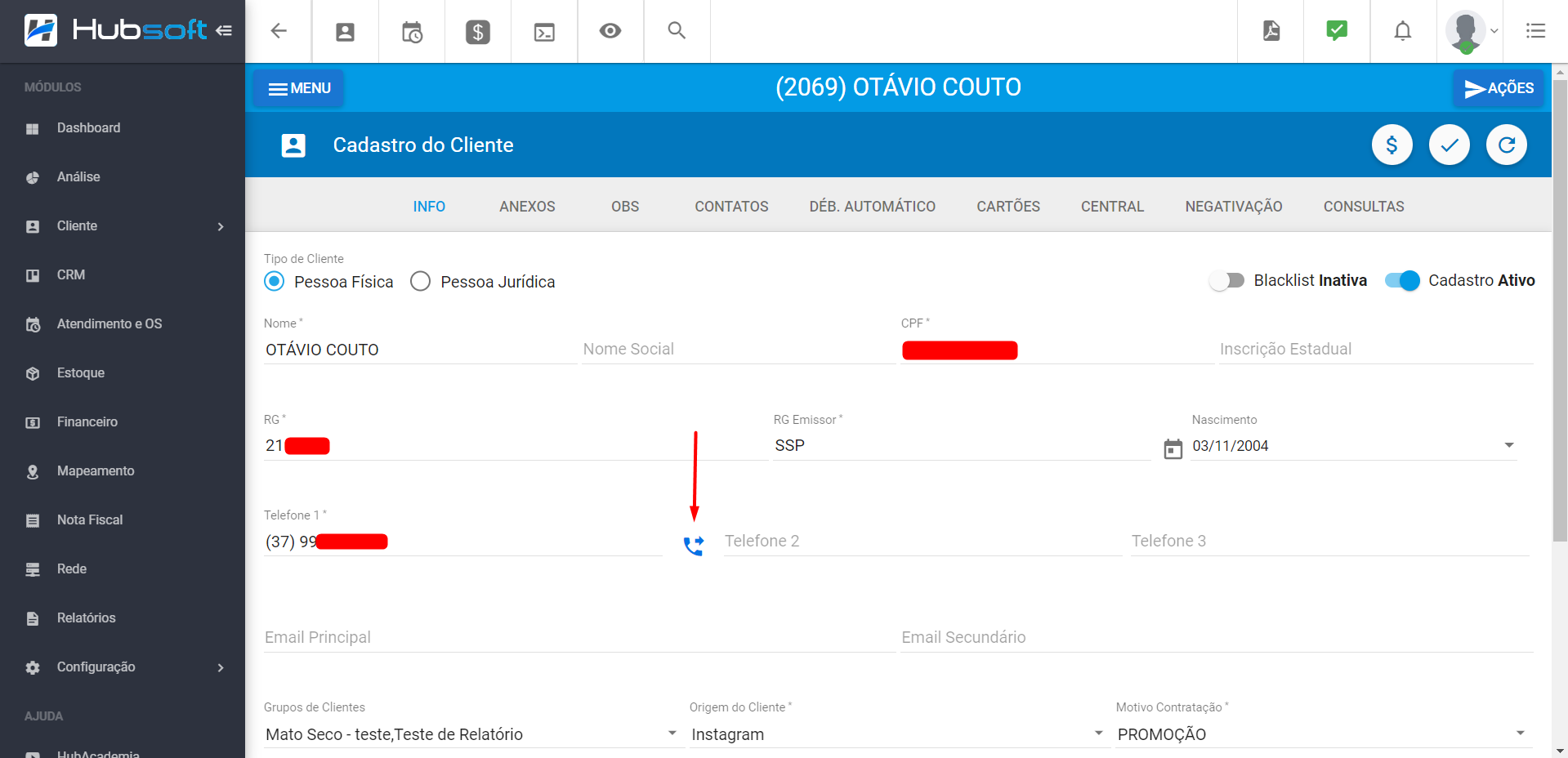Open the green chat checkmark icon
This screenshot has width=1568, height=758.
click(1337, 31)
